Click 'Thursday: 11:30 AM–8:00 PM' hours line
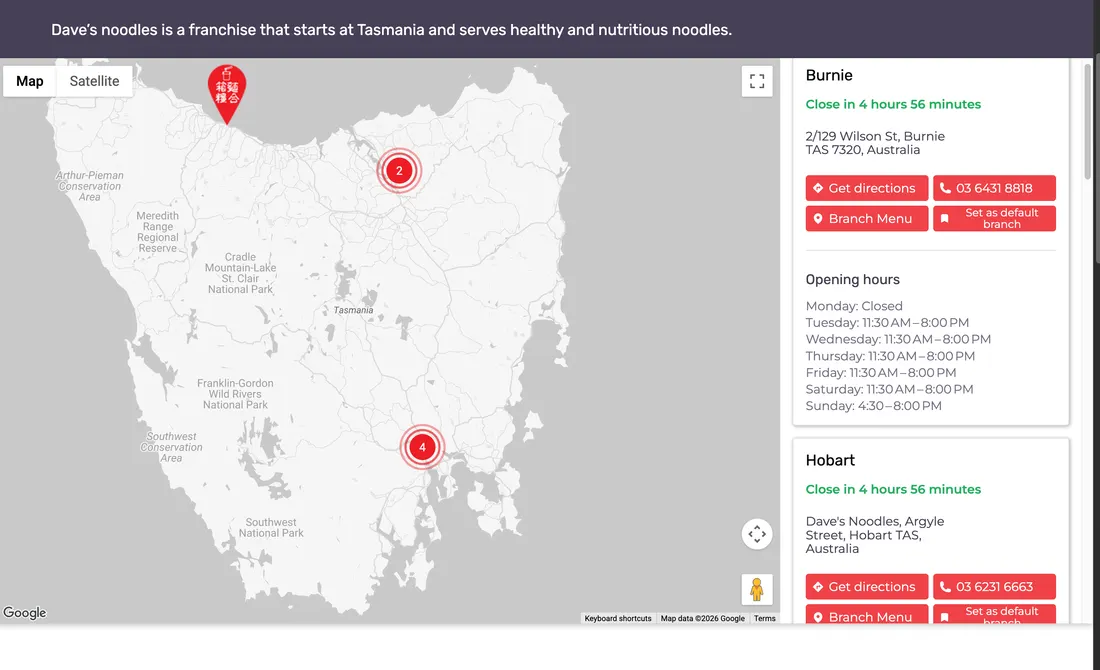1100x670 pixels. [x=890, y=356]
